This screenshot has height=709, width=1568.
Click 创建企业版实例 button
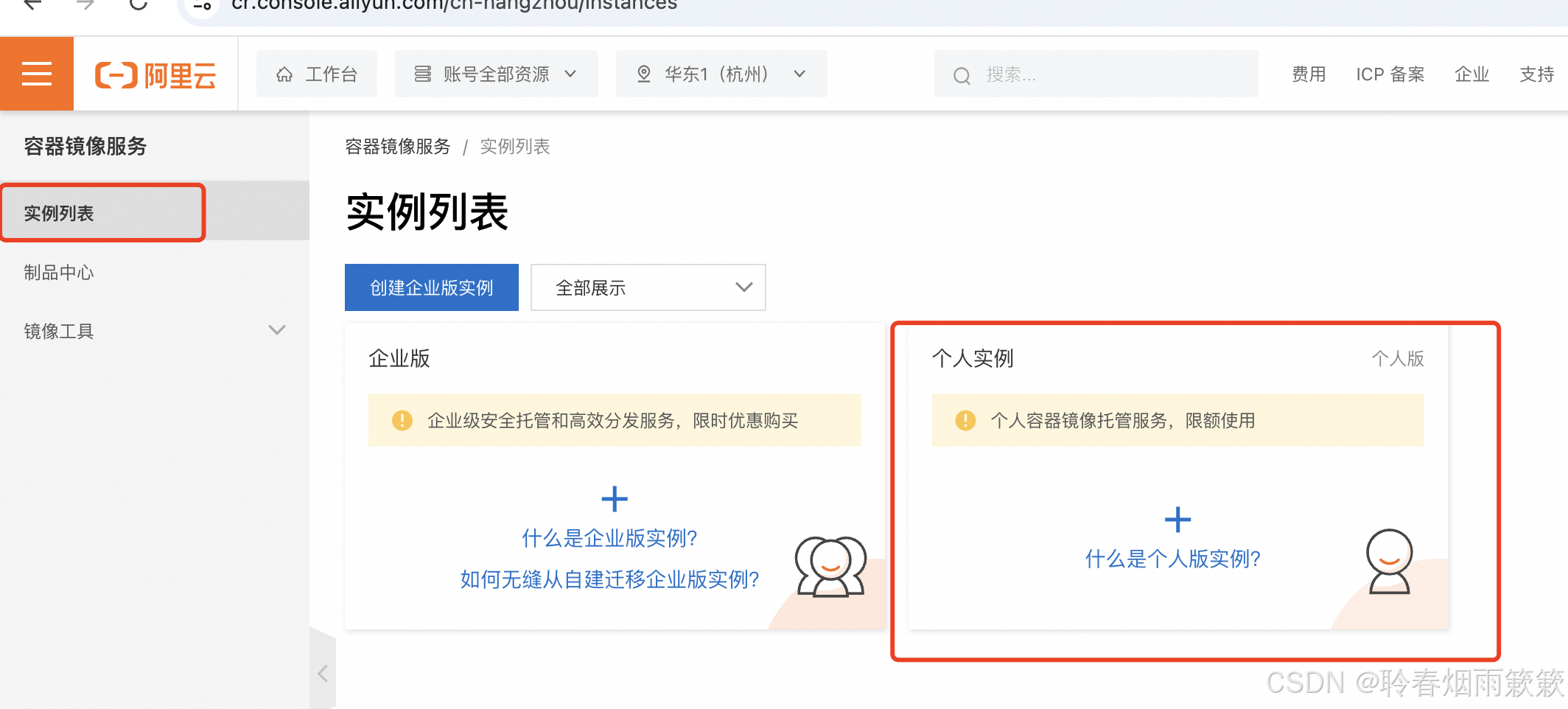[432, 287]
